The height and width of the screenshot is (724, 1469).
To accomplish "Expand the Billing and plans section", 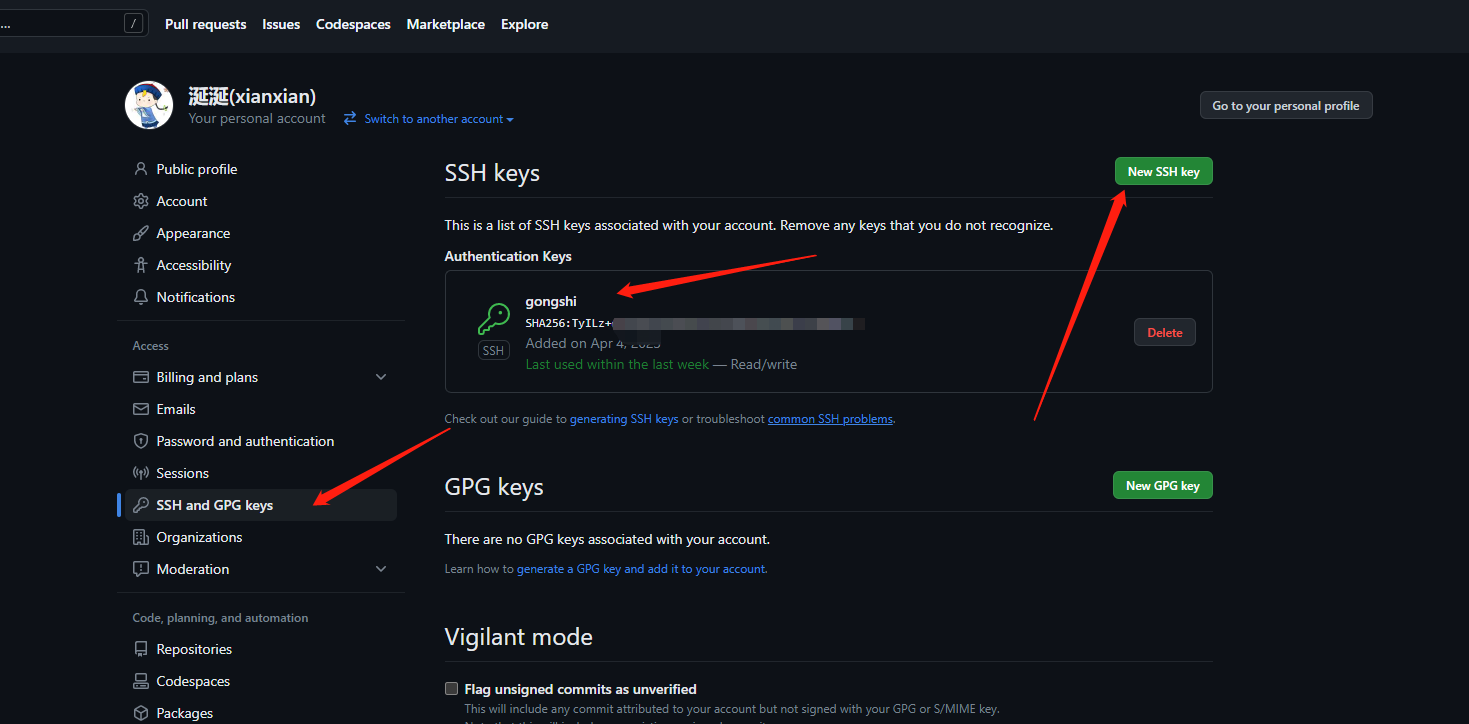I will pyautogui.click(x=380, y=377).
